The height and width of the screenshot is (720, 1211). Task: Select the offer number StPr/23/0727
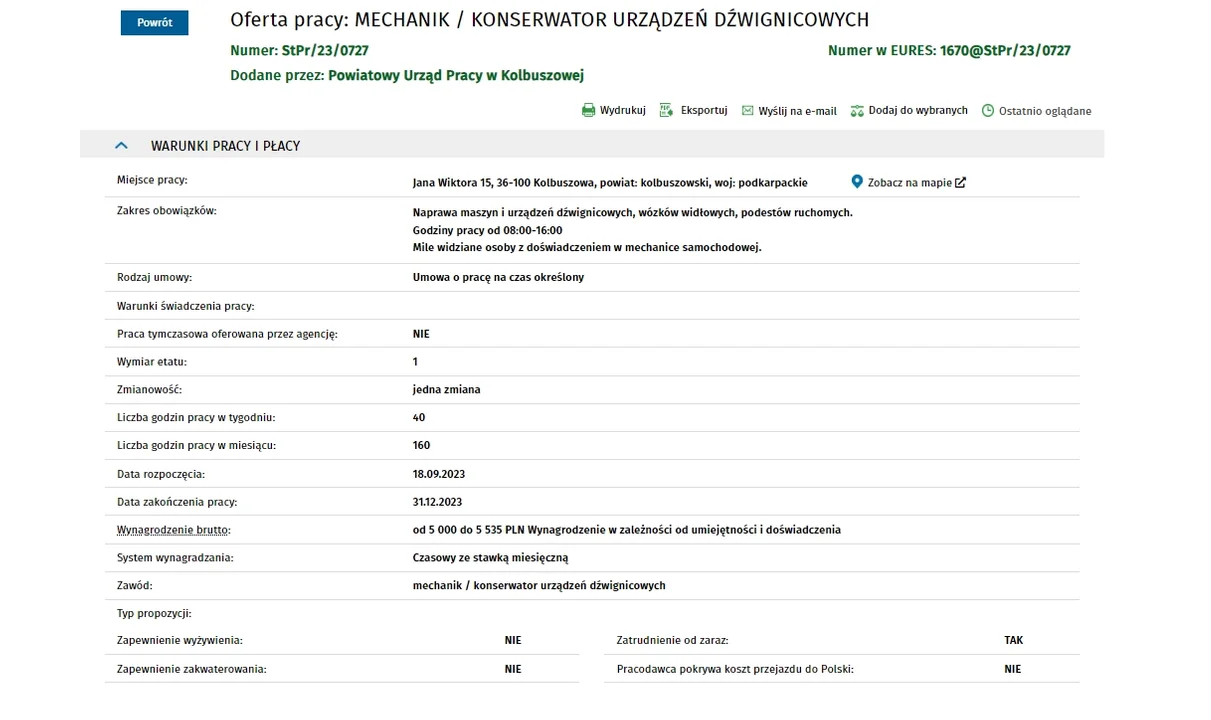point(326,50)
